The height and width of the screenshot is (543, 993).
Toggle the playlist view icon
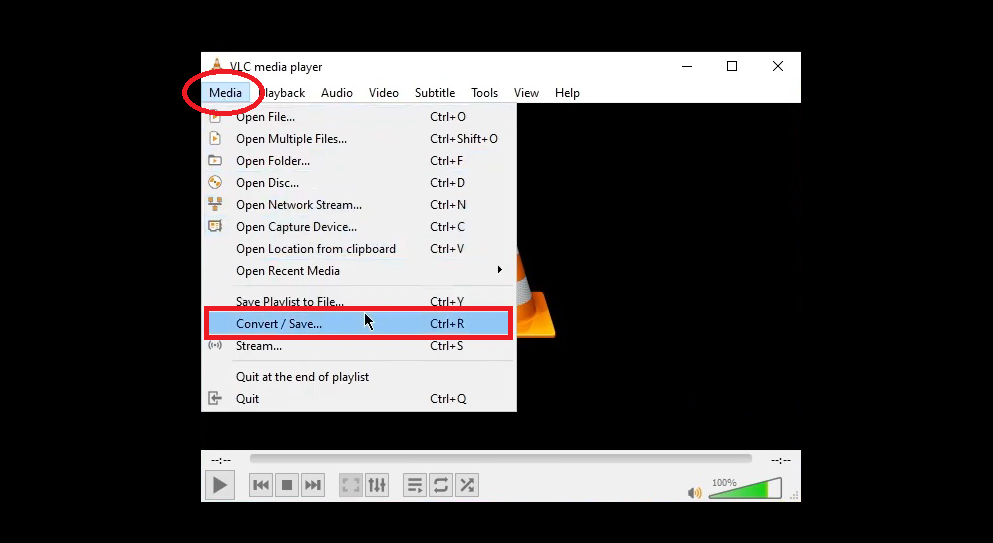[x=415, y=485]
